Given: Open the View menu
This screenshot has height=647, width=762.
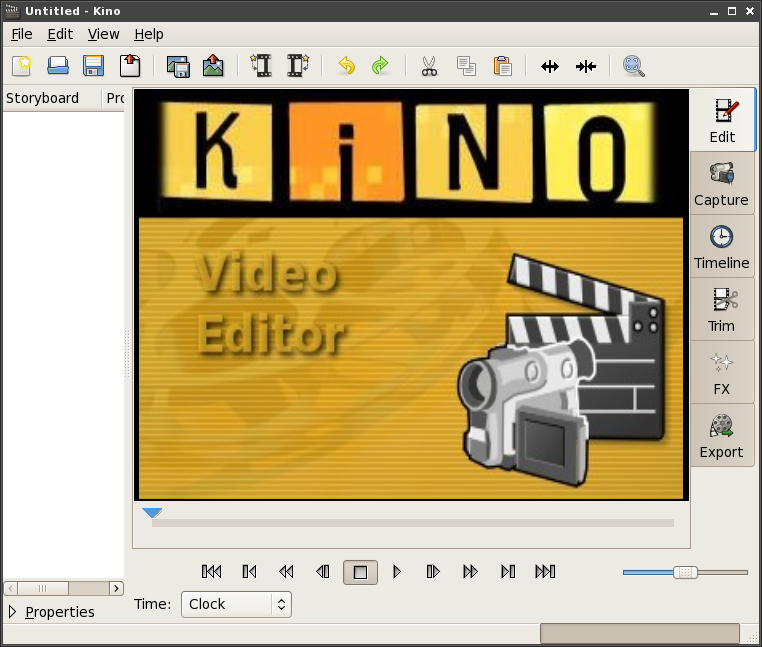Looking at the screenshot, I should 104,34.
